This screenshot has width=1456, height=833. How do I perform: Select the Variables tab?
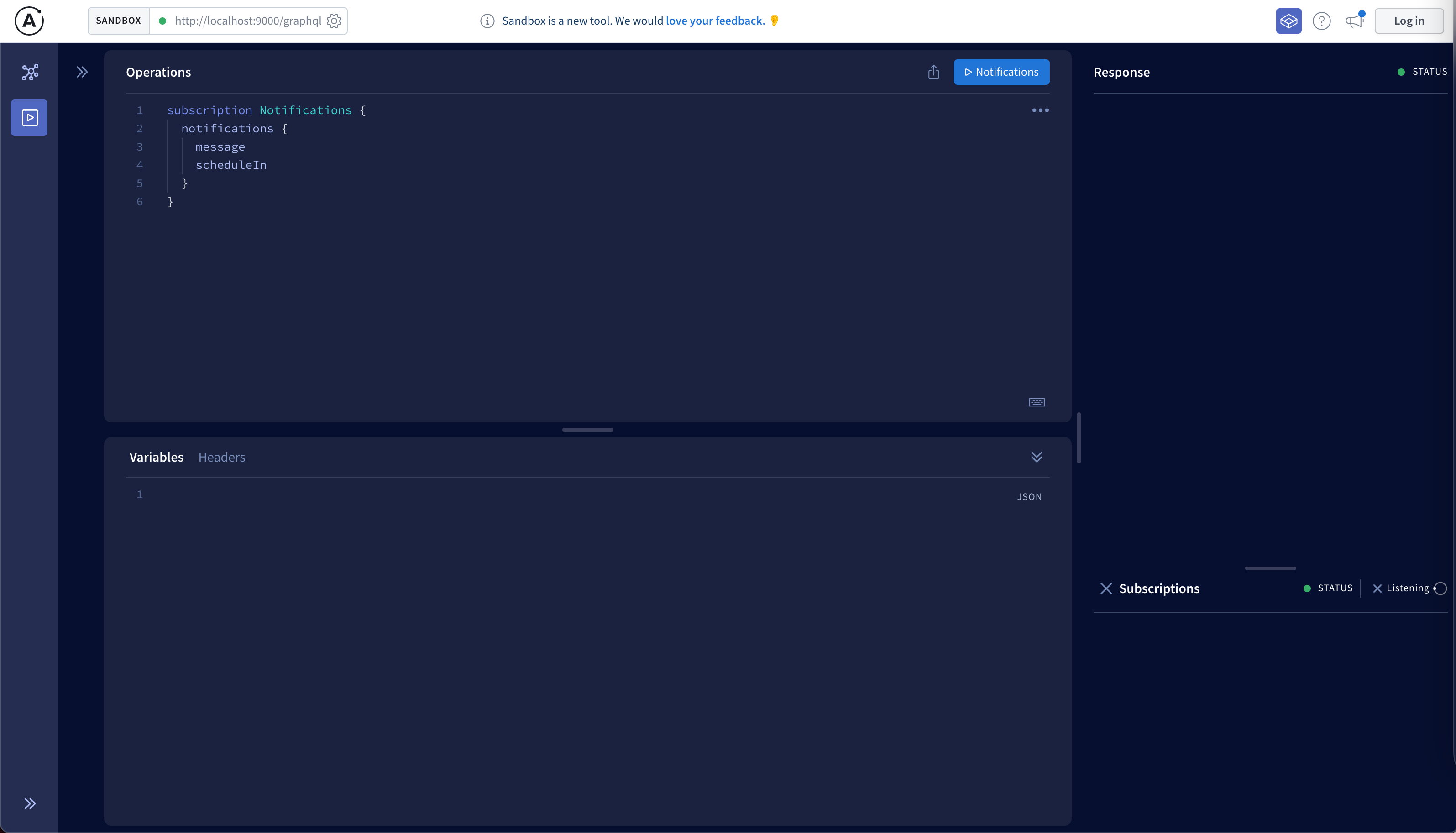[156, 457]
